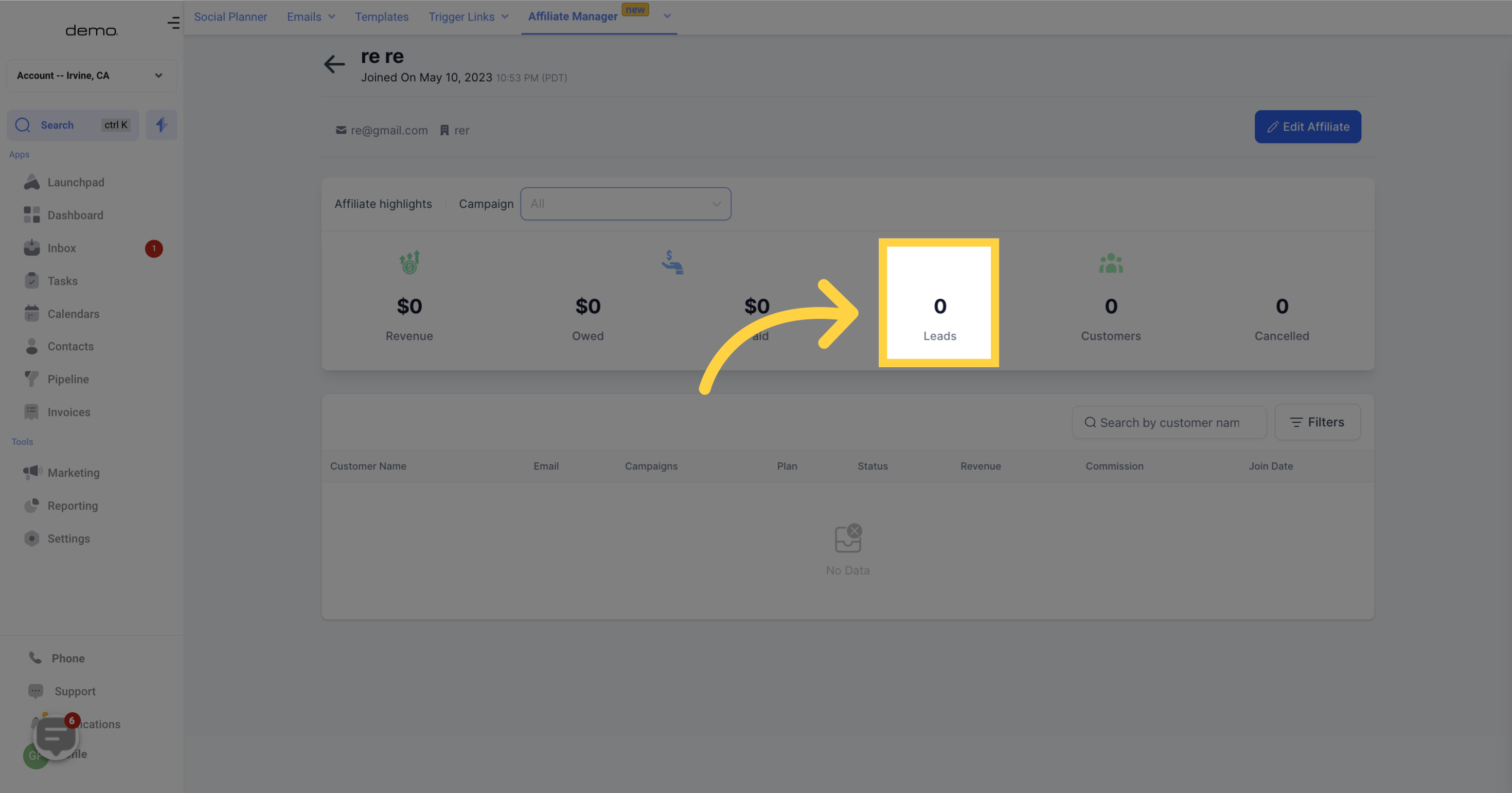Click the affiliate name re re
This screenshot has height=793, width=1512.
[382, 56]
